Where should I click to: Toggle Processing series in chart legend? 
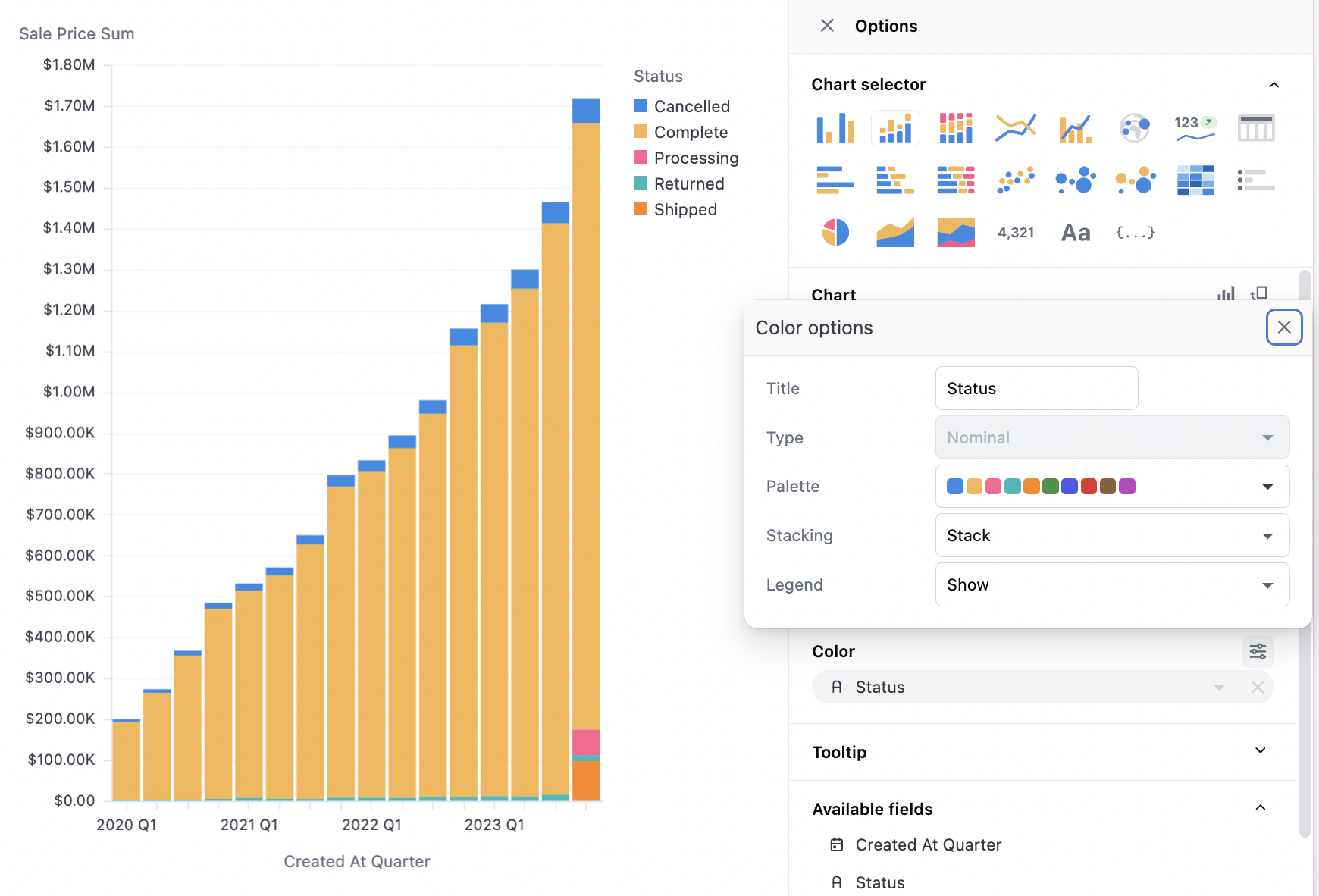click(695, 158)
